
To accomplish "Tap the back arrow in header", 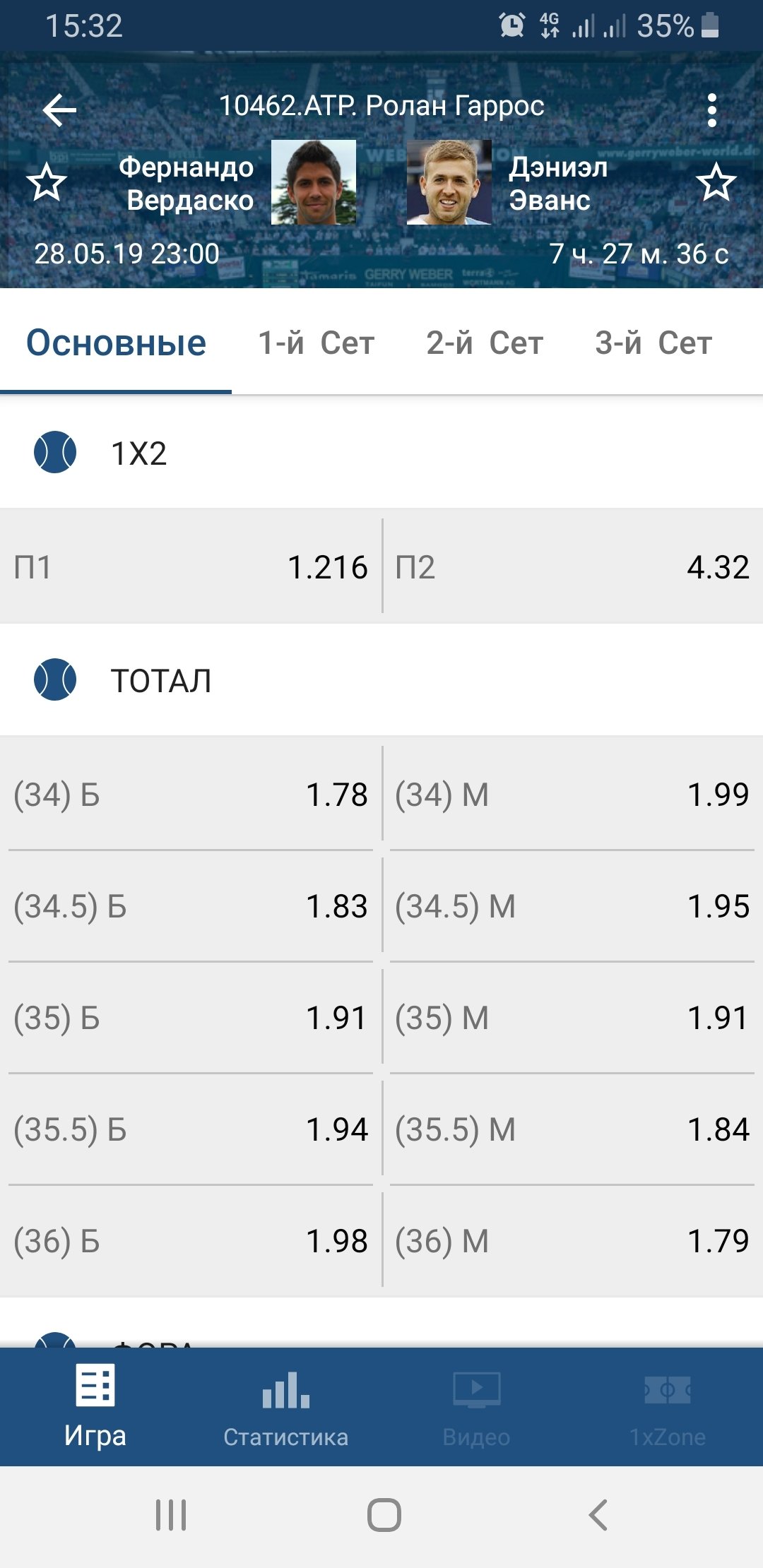I will point(59,110).
